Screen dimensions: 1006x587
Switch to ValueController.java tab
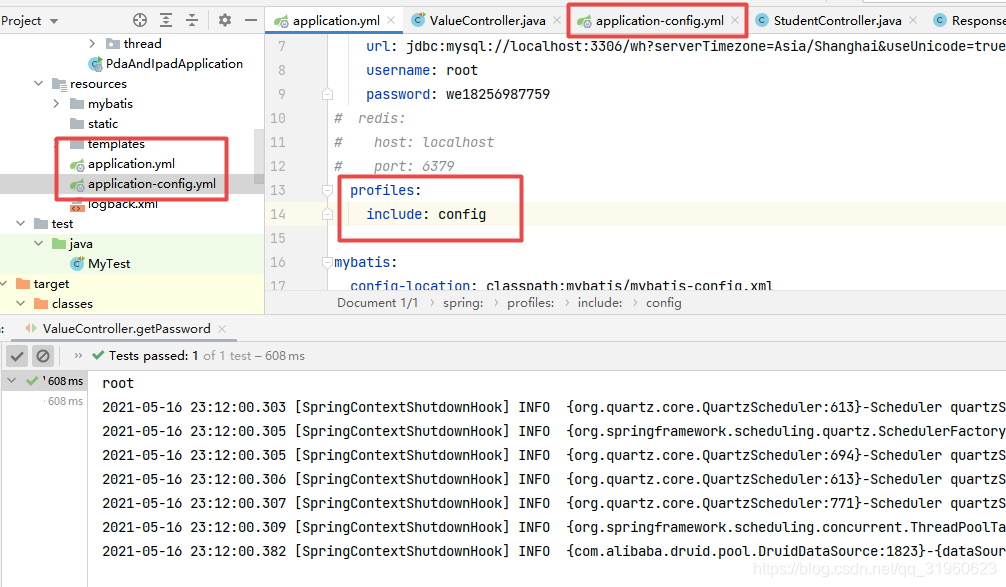pyautogui.click(x=488, y=21)
